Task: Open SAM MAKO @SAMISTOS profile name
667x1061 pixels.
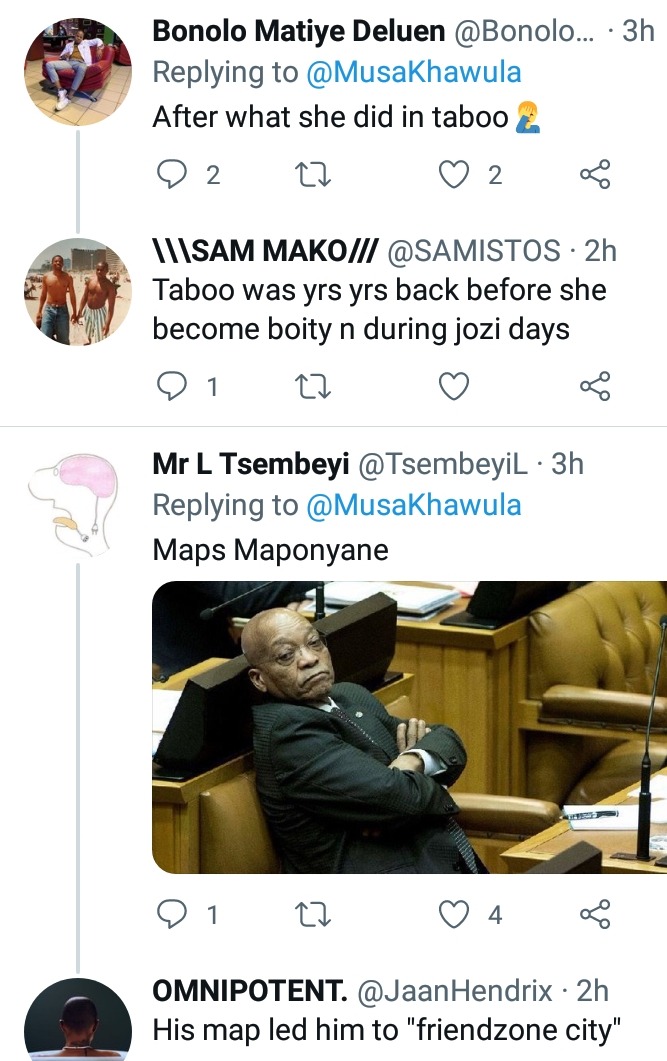Action: click(x=265, y=251)
